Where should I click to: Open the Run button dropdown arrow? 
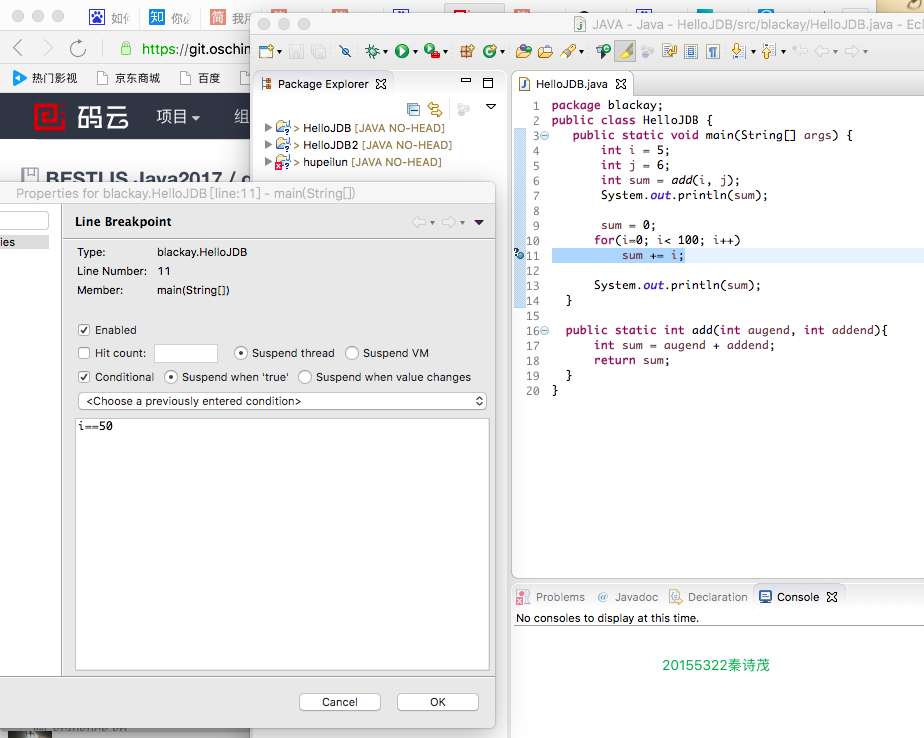(x=415, y=52)
